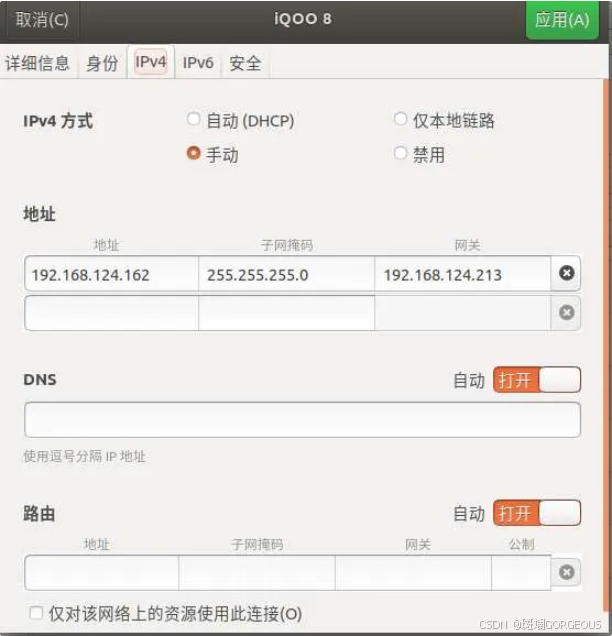Image resolution: width=612 pixels, height=636 pixels.
Task: Enable 仅对该网络上的资源使用此连接 checkbox
Action: coord(36,612)
